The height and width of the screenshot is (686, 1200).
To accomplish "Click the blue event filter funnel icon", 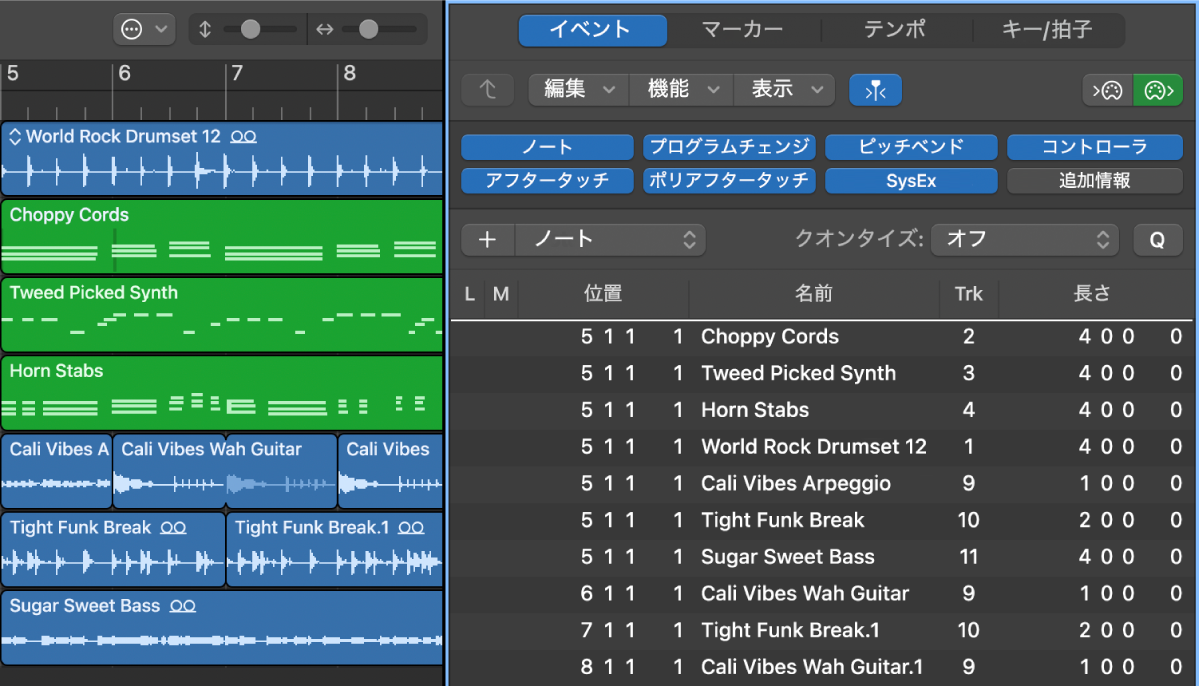I will point(875,90).
